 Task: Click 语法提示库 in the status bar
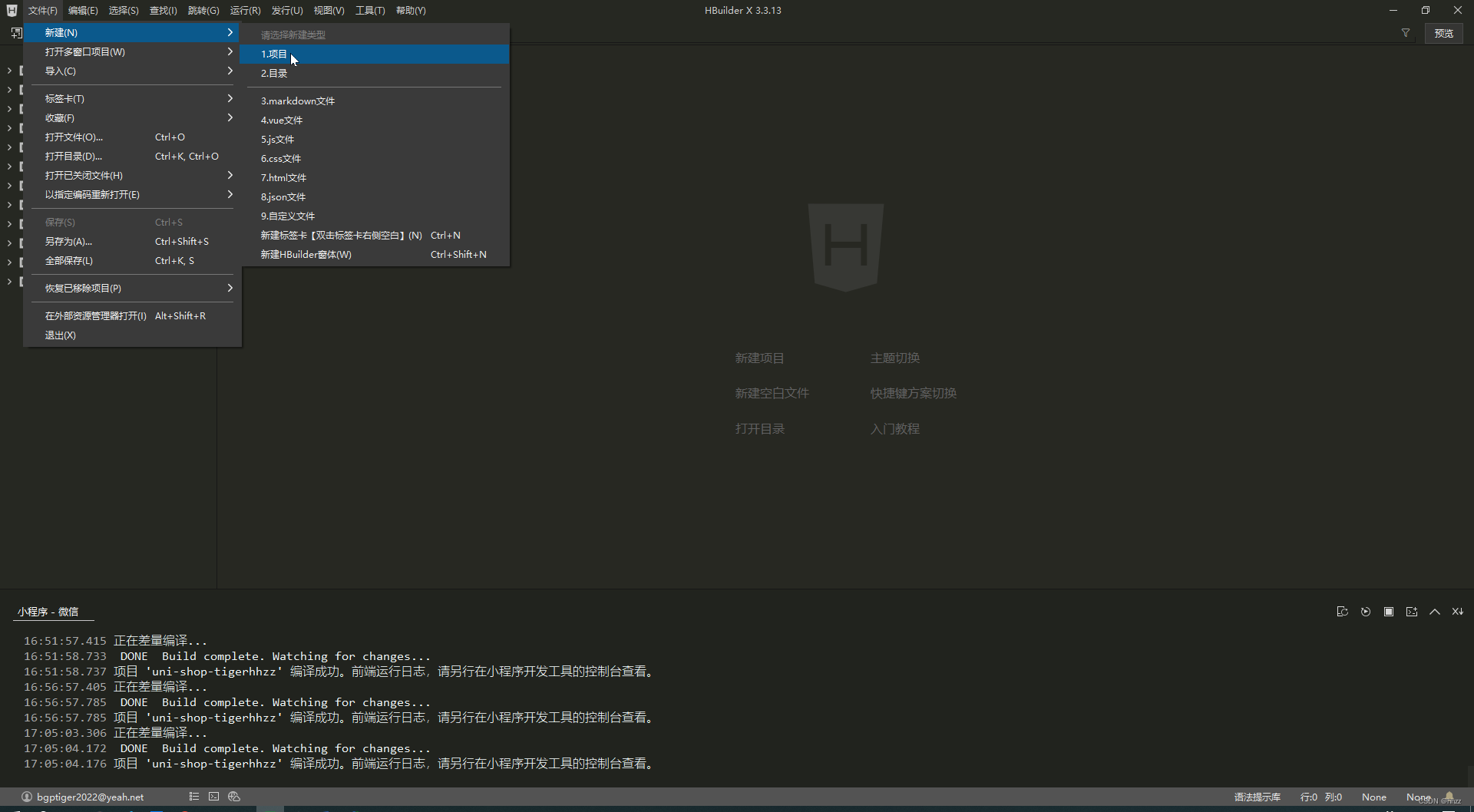[x=1257, y=797]
